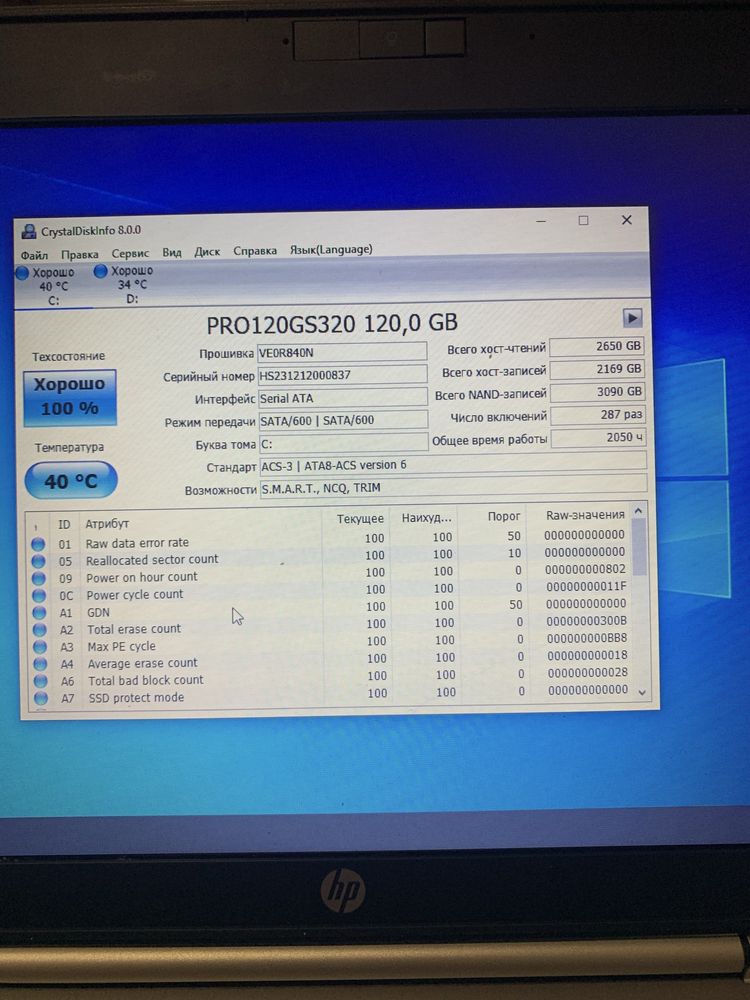This screenshot has width=750, height=1000.
Task: Click the drive letter field C:
Action: coord(344,443)
